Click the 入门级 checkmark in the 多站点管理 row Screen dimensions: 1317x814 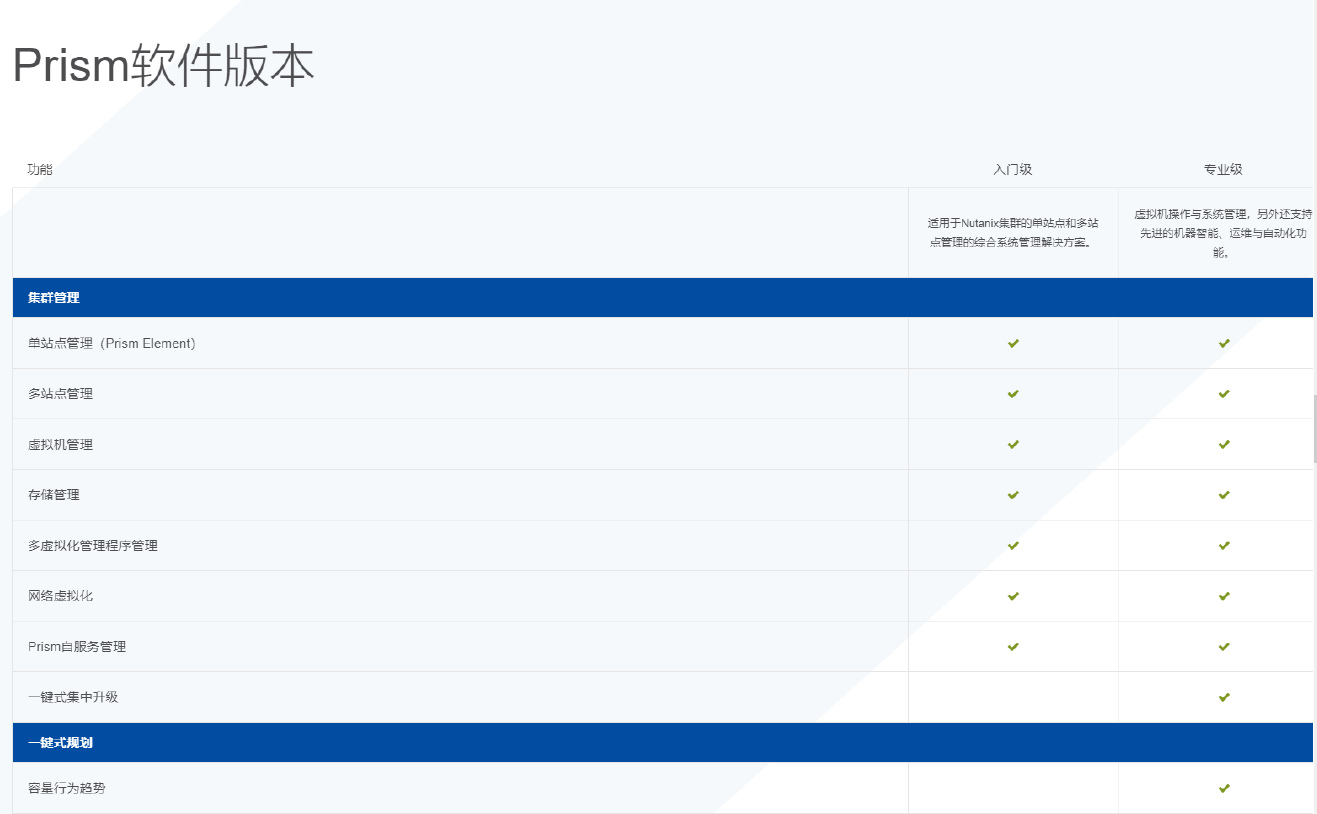pos(1013,394)
